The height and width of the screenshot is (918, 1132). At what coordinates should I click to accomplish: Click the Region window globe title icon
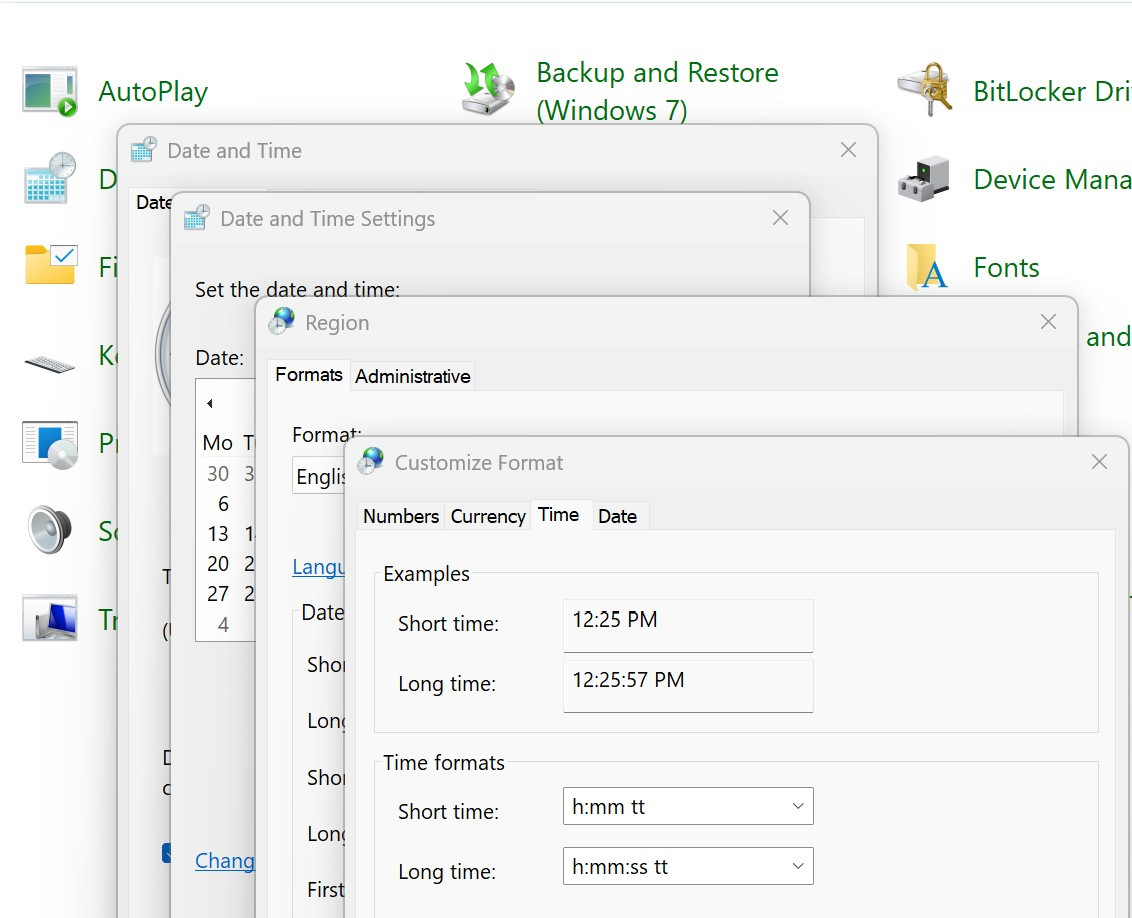click(282, 321)
